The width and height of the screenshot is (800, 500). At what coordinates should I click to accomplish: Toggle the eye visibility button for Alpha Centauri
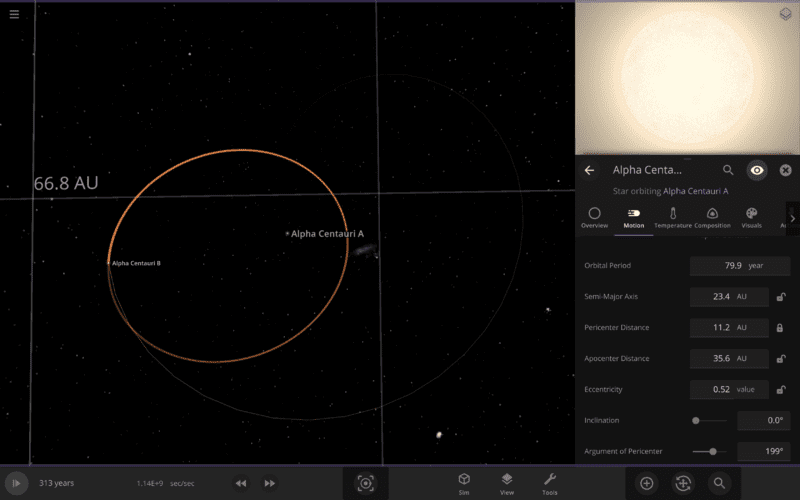(757, 171)
